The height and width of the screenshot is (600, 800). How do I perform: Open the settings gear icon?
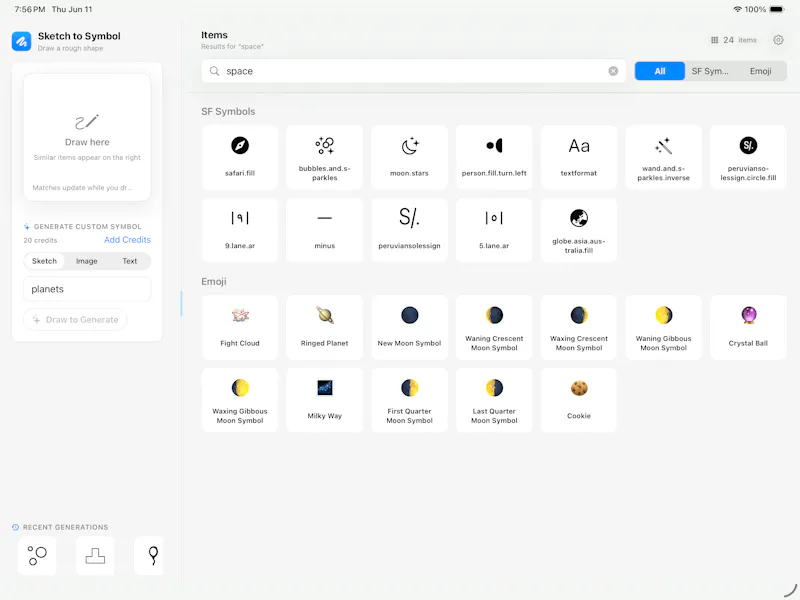click(778, 40)
